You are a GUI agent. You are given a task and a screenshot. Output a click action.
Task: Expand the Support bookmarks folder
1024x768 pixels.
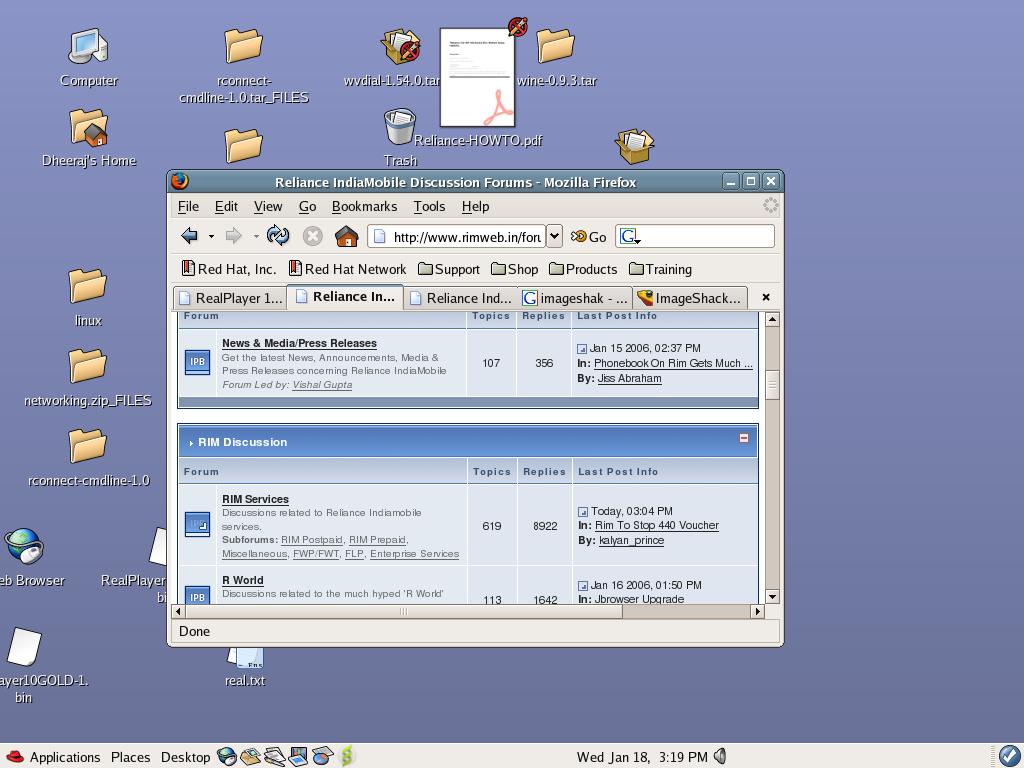coord(449,269)
